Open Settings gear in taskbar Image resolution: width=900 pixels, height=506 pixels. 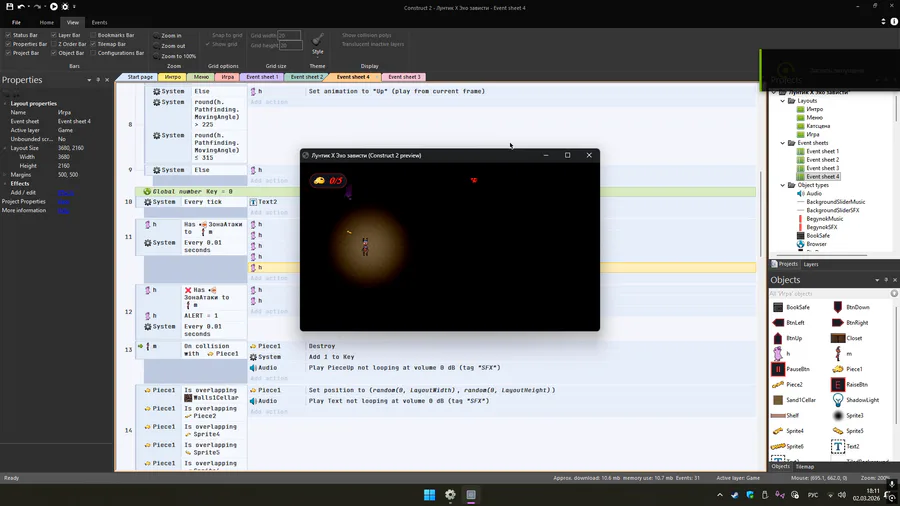(450, 495)
